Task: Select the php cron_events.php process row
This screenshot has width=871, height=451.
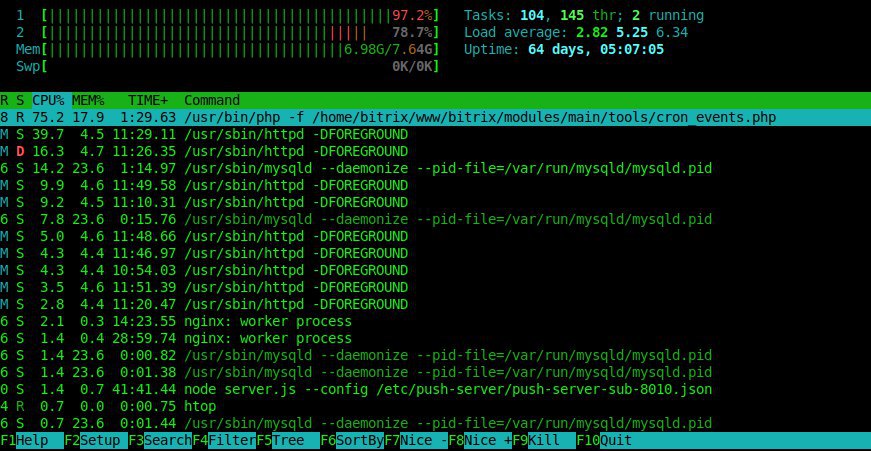Action: (x=436, y=117)
